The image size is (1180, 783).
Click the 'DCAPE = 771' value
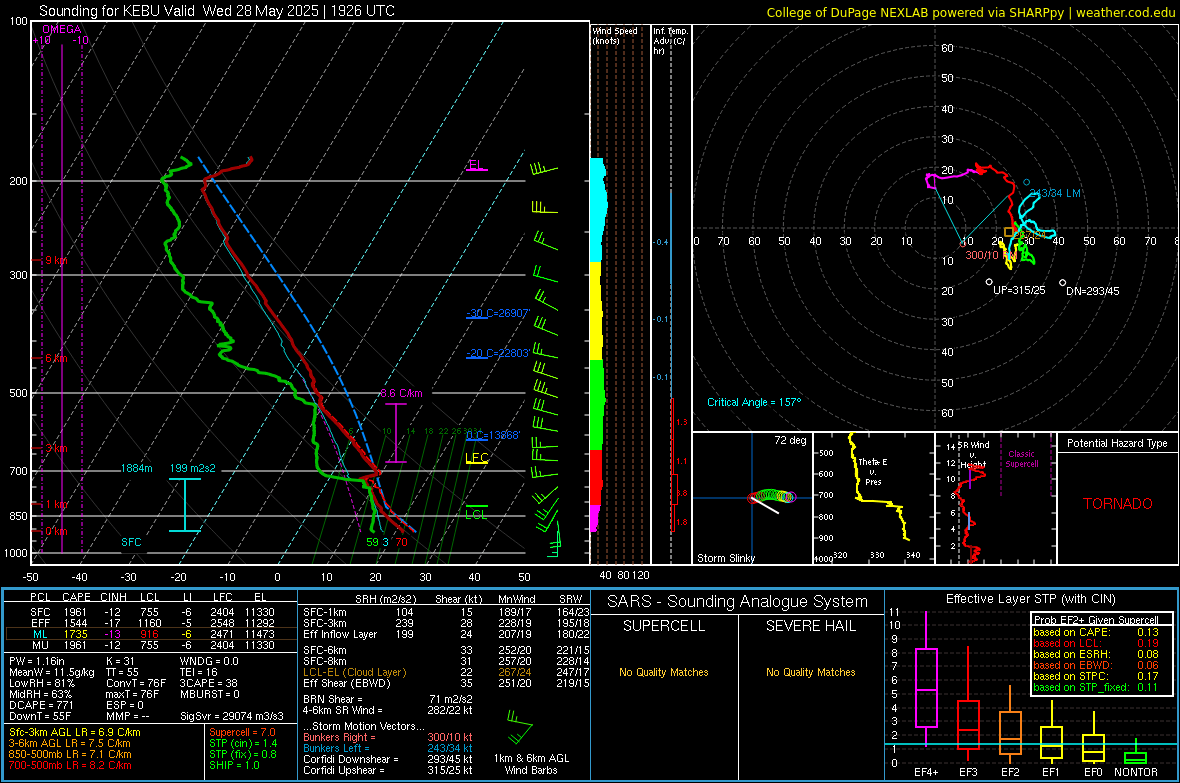pyautogui.click(x=41, y=705)
